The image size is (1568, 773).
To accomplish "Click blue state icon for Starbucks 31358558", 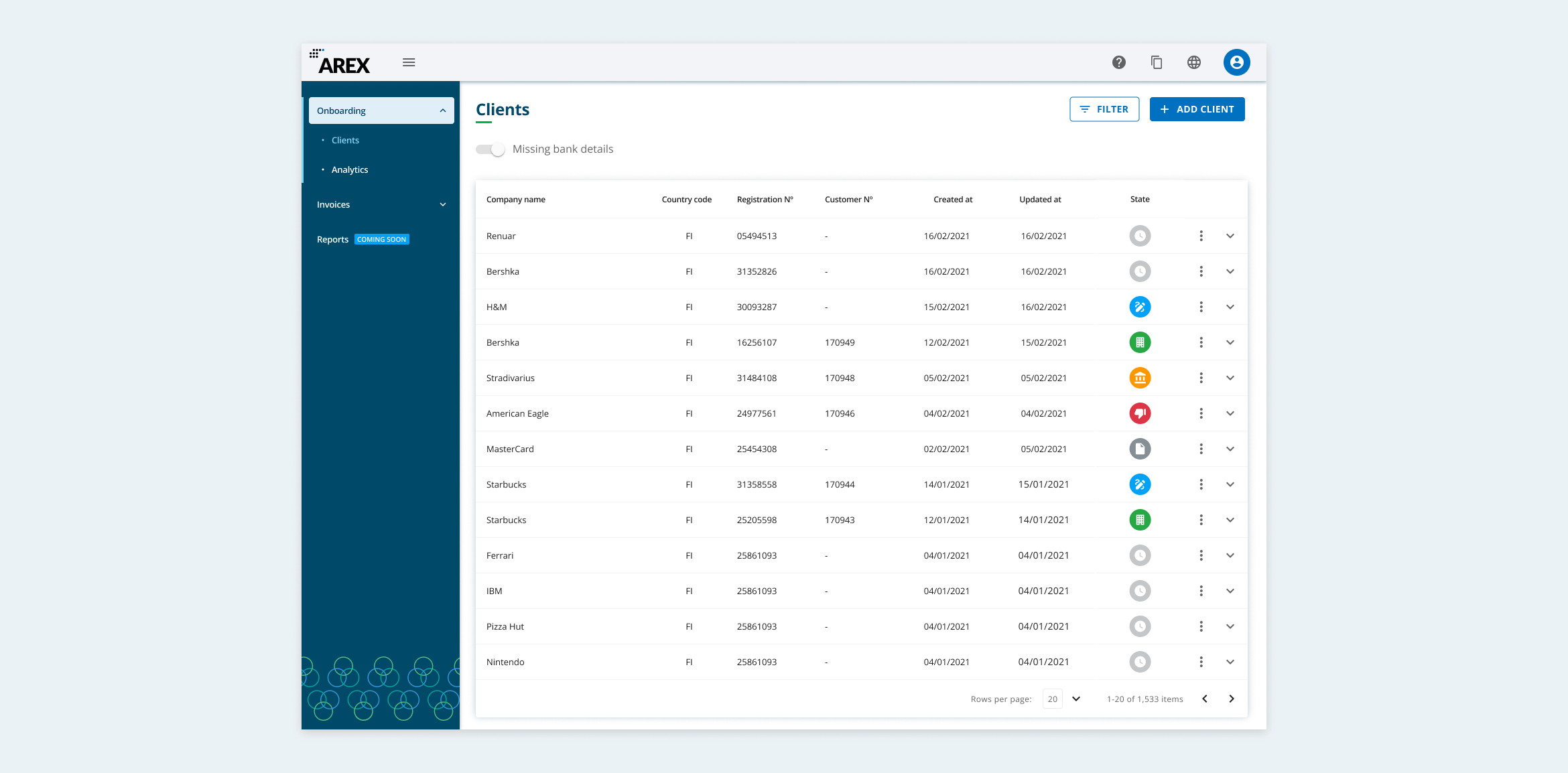I will [1140, 484].
